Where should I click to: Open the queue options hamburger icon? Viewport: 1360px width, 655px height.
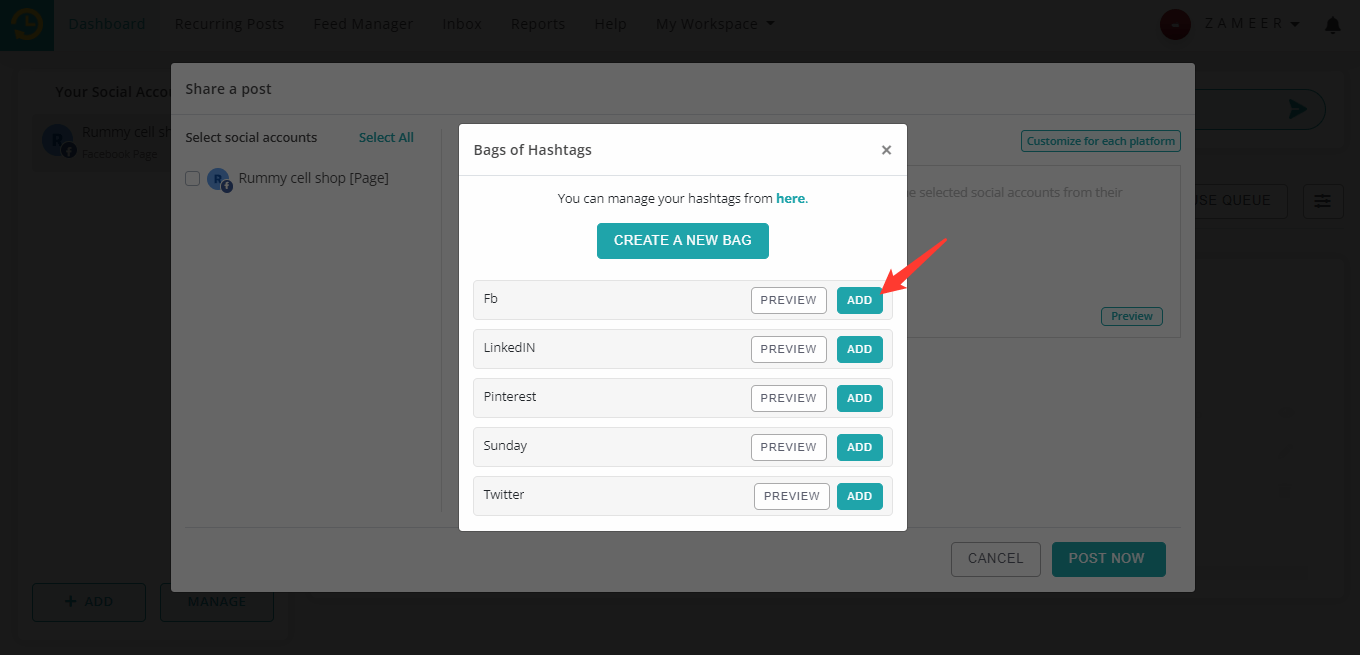click(x=1322, y=201)
